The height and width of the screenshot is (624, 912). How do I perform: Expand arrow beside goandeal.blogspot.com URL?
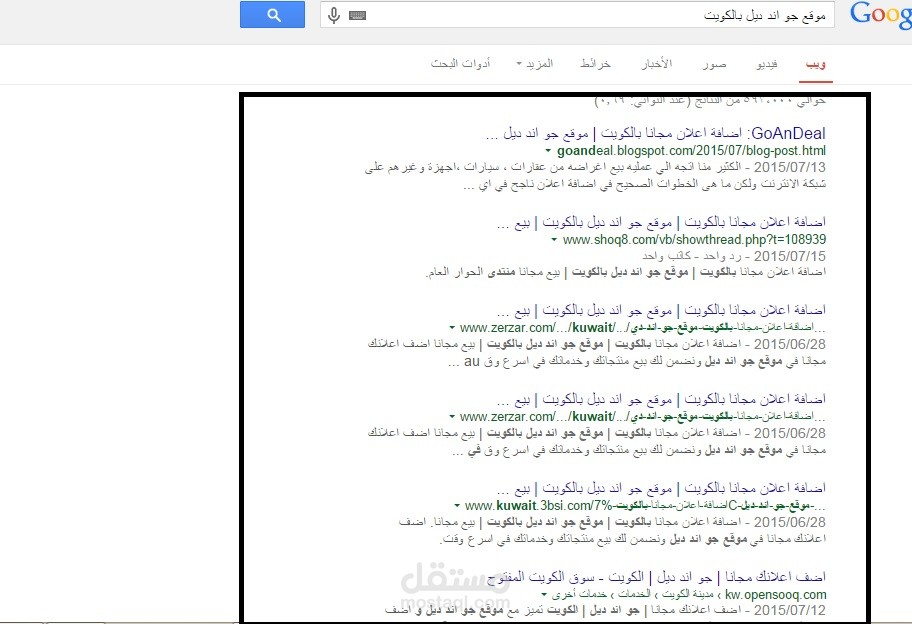[x=548, y=151]
